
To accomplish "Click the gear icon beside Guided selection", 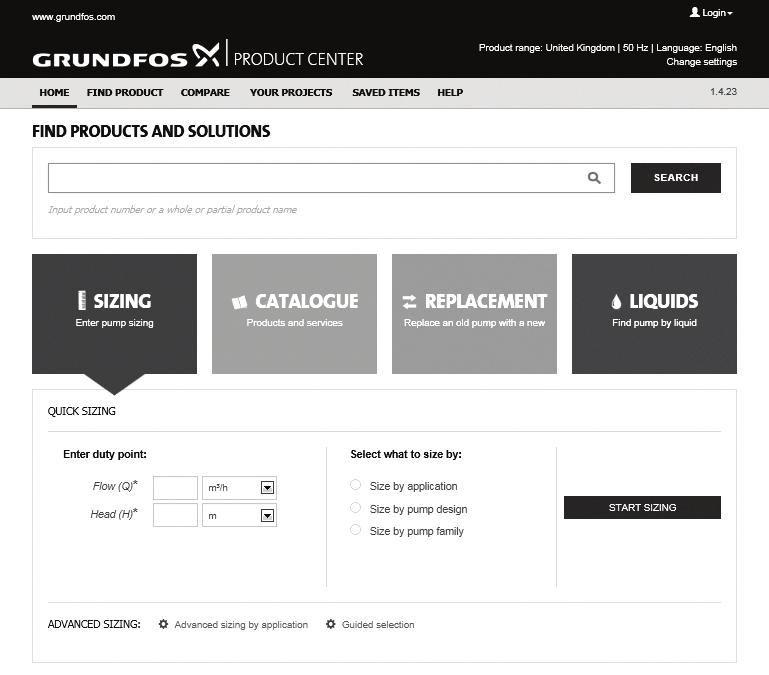I will pyautogui.click(x=331, y=624).
